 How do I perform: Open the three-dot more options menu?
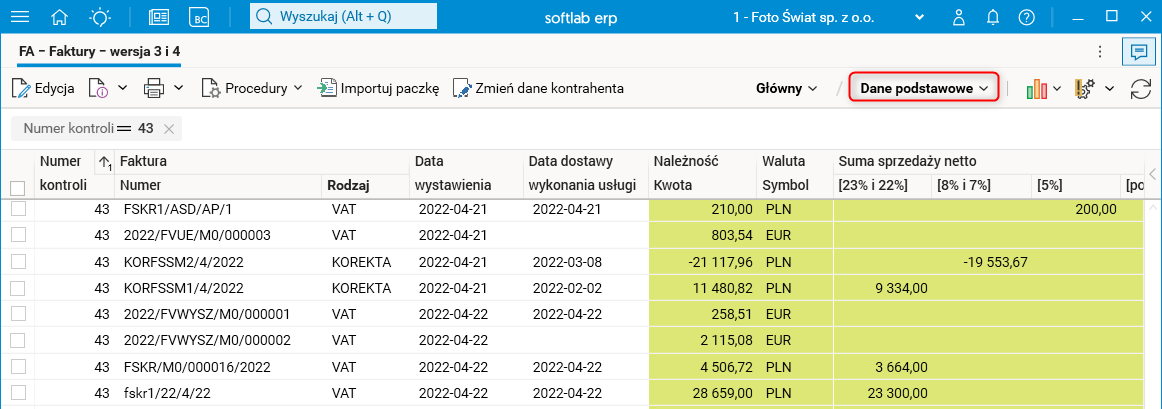pyautogui.click(x=1100, y=51)
